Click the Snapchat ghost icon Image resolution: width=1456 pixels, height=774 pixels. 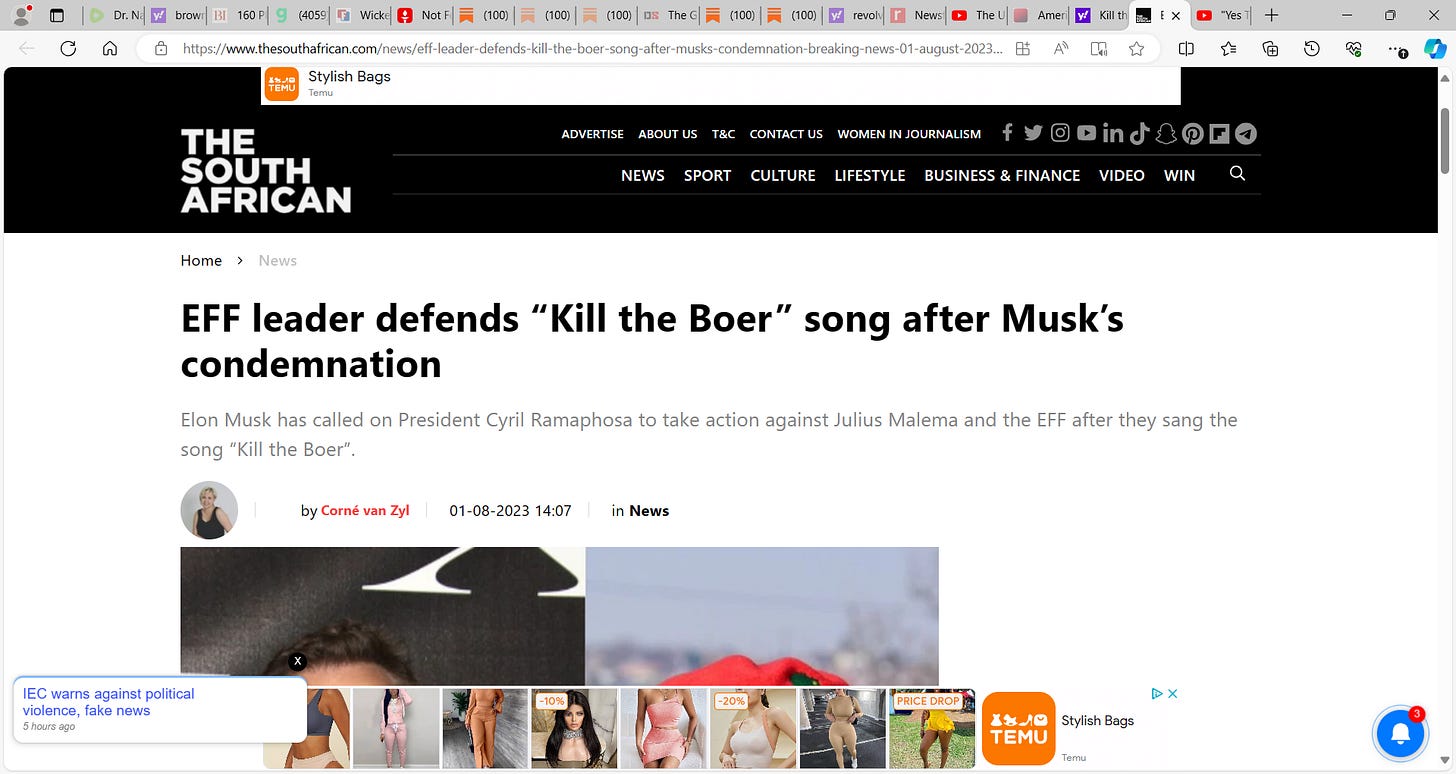[1165, 133]
